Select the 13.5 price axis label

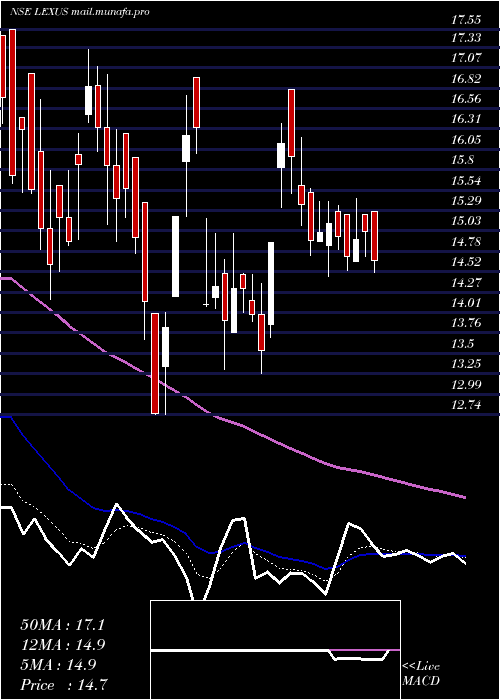462,343
